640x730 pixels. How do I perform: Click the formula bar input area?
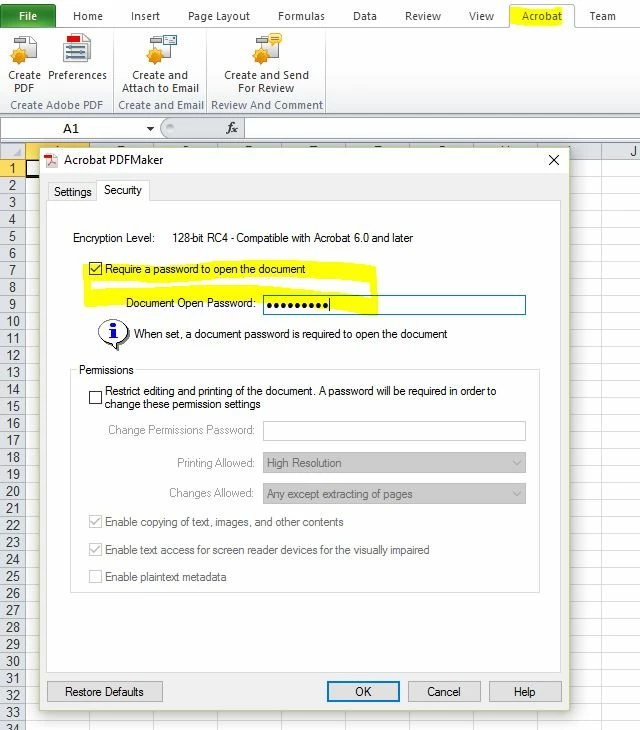[x=442, y=128]
